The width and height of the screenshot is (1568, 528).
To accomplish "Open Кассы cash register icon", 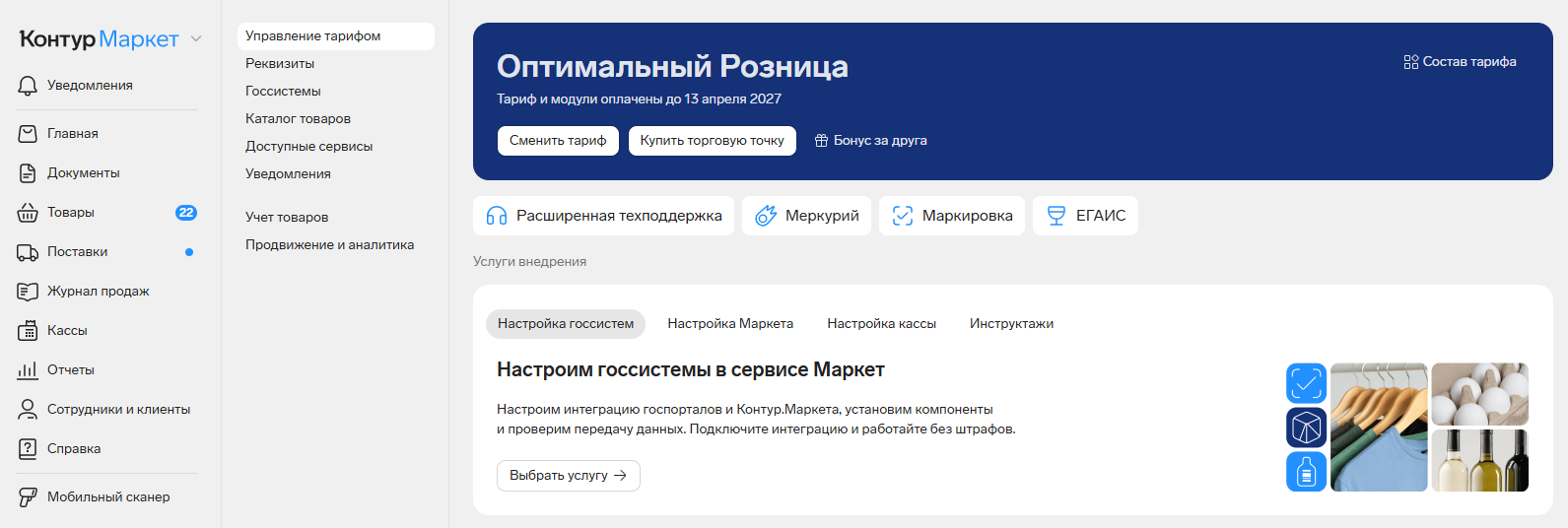I will pyautogui.click(x=28, y=331).
